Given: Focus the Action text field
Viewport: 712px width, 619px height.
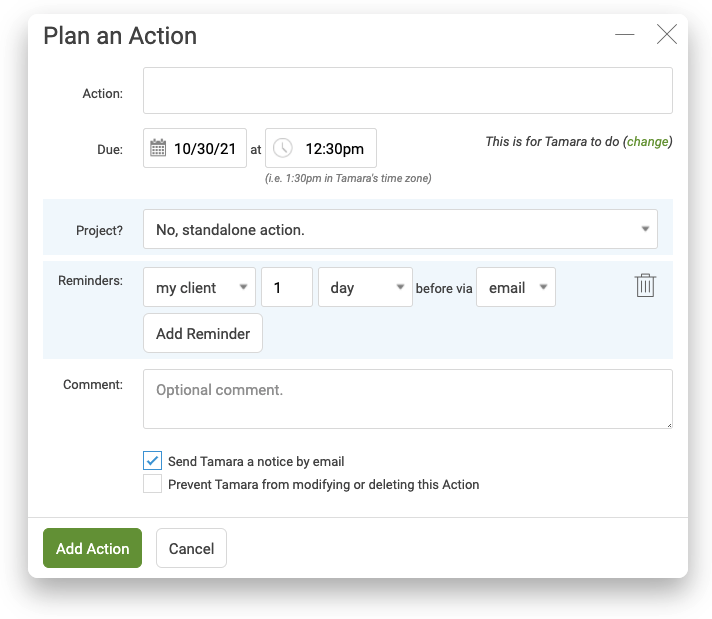Looking at the screenshot, I should [x=407, y=90].
